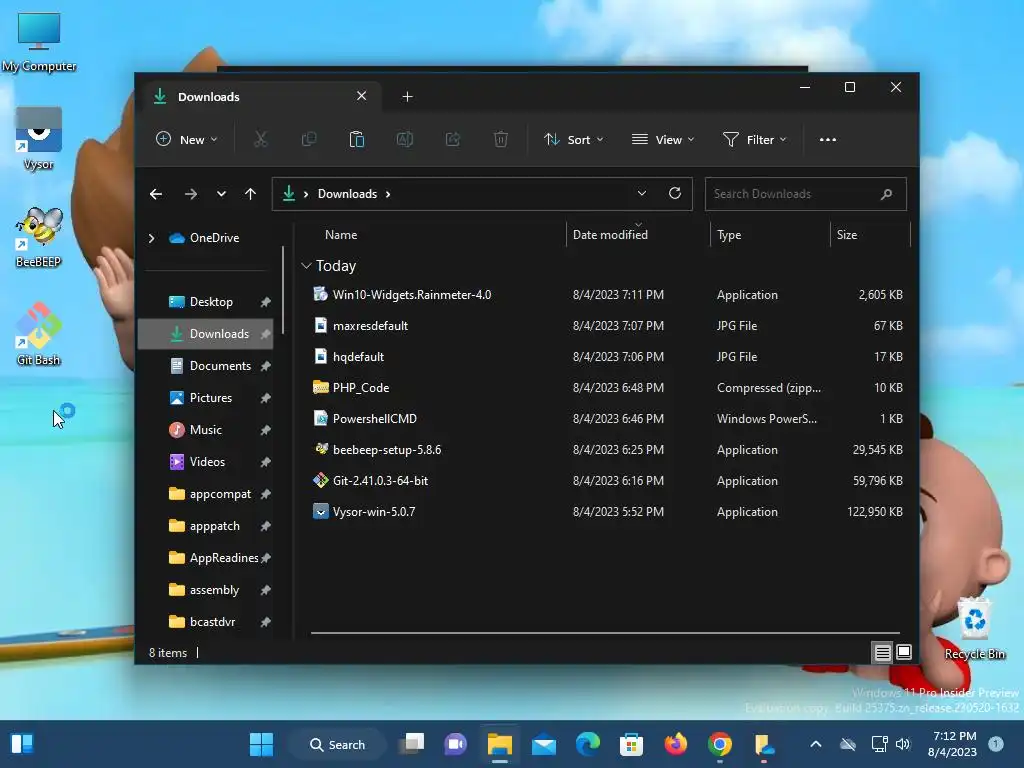Image resolution: width=1024 pixels, height=768 pixels.
Task: Go back with the left arrow
Action: tap(155, 194)
